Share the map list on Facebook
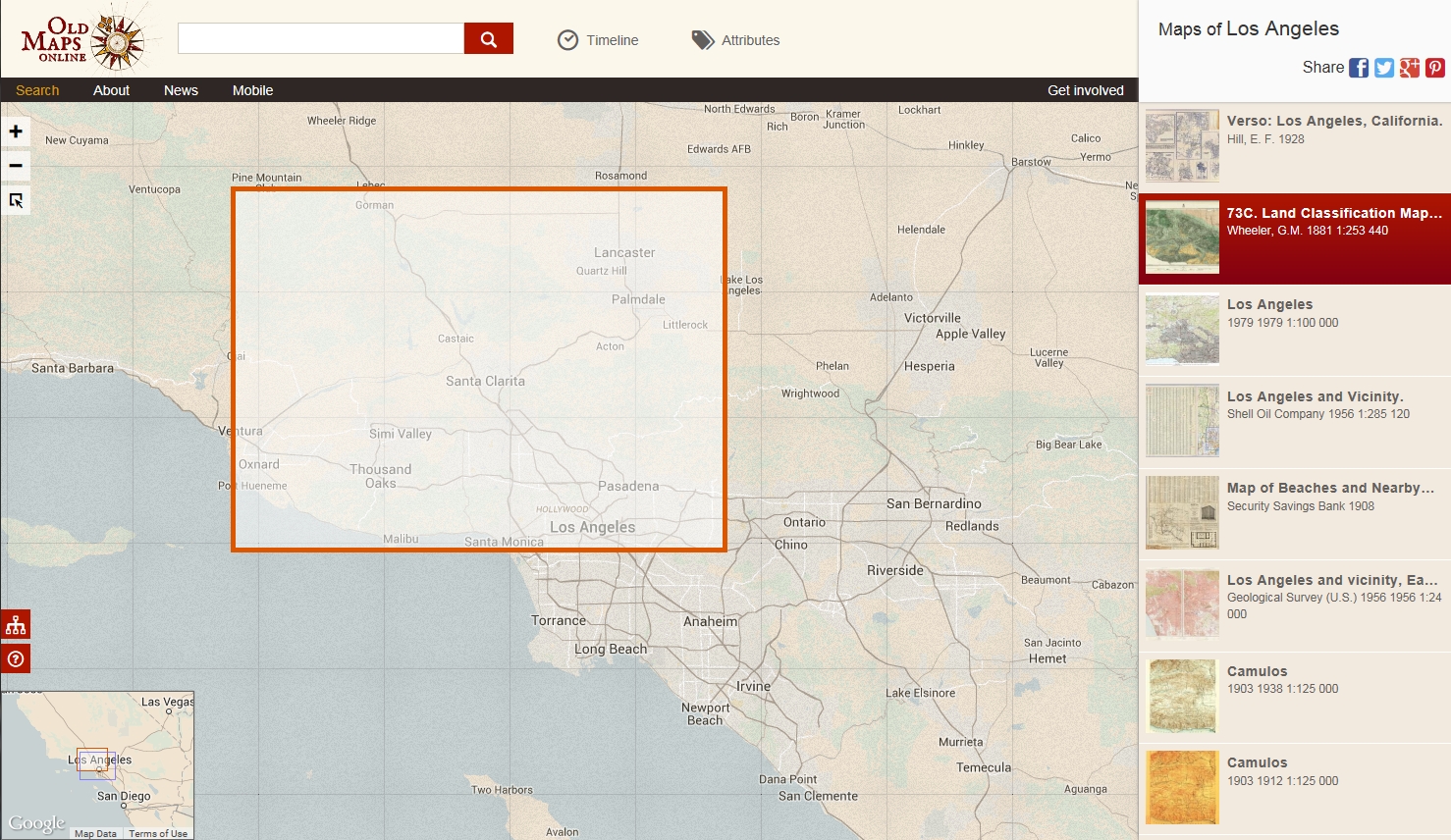1451x840 pixels. coord(1359,68)
